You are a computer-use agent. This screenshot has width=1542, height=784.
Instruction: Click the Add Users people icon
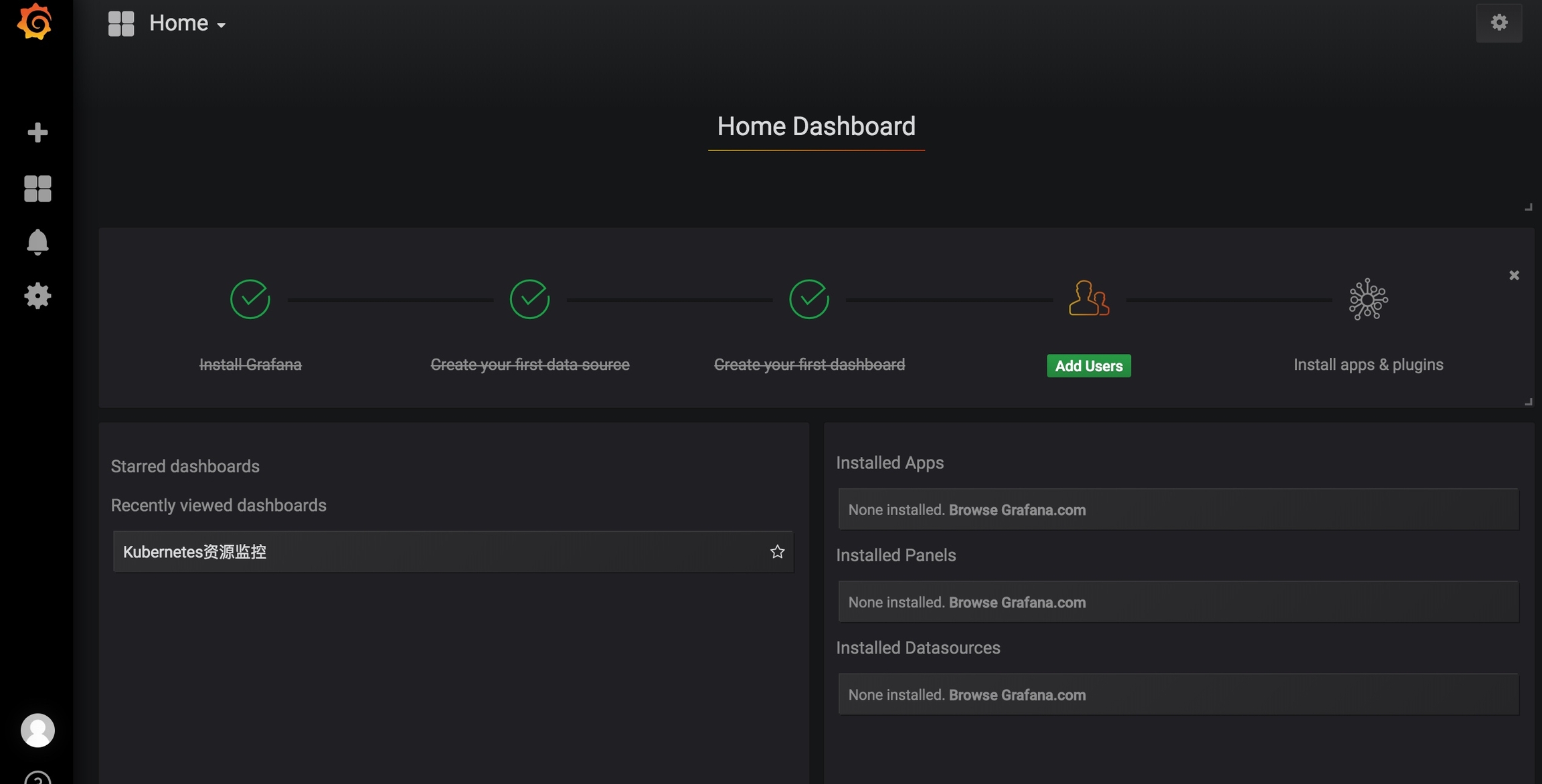(x=1088, y=298)
